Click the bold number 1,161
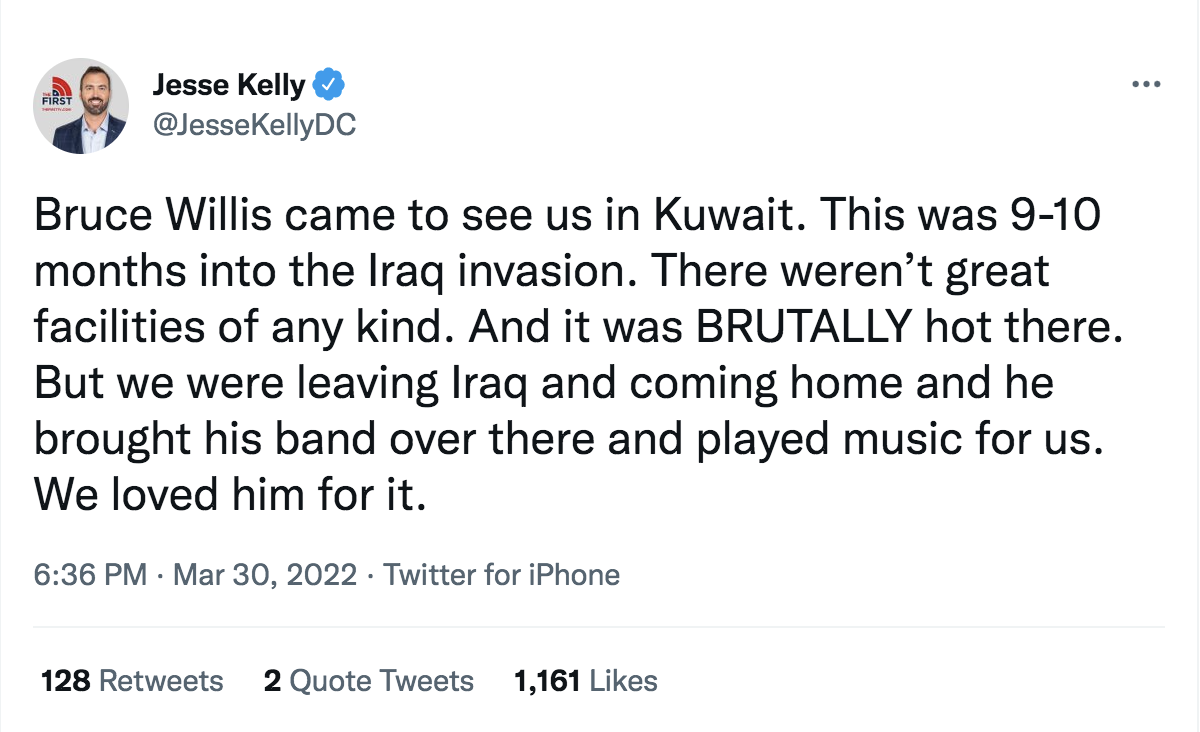Image resolution: width=1200 pixels, height=732 pixels. point(547,681)
